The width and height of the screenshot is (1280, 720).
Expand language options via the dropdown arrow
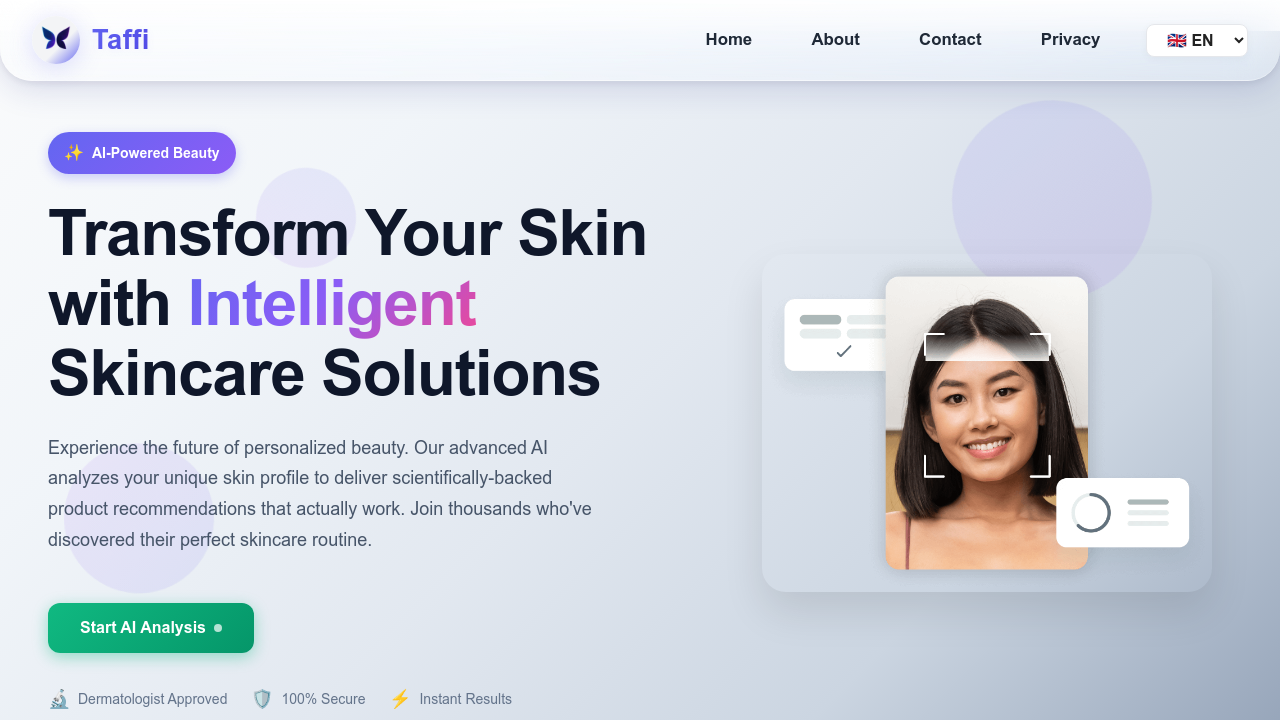1239,41
